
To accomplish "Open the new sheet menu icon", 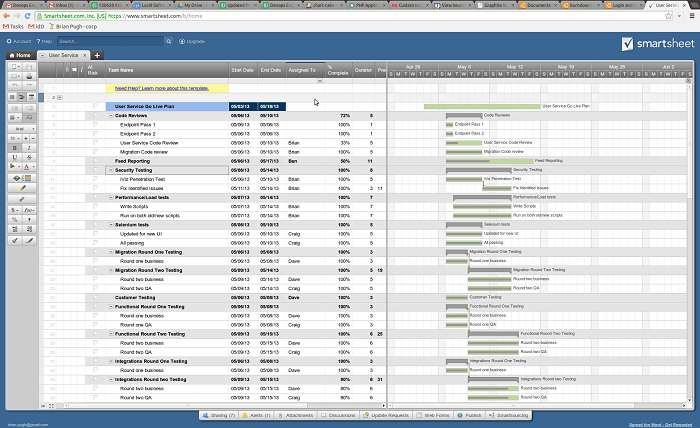I will click(x=16, y=66).
